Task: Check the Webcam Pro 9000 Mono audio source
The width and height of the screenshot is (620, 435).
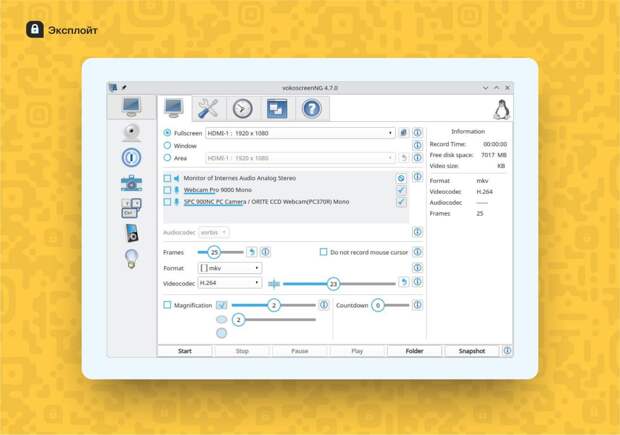Action: click(167, 189)
